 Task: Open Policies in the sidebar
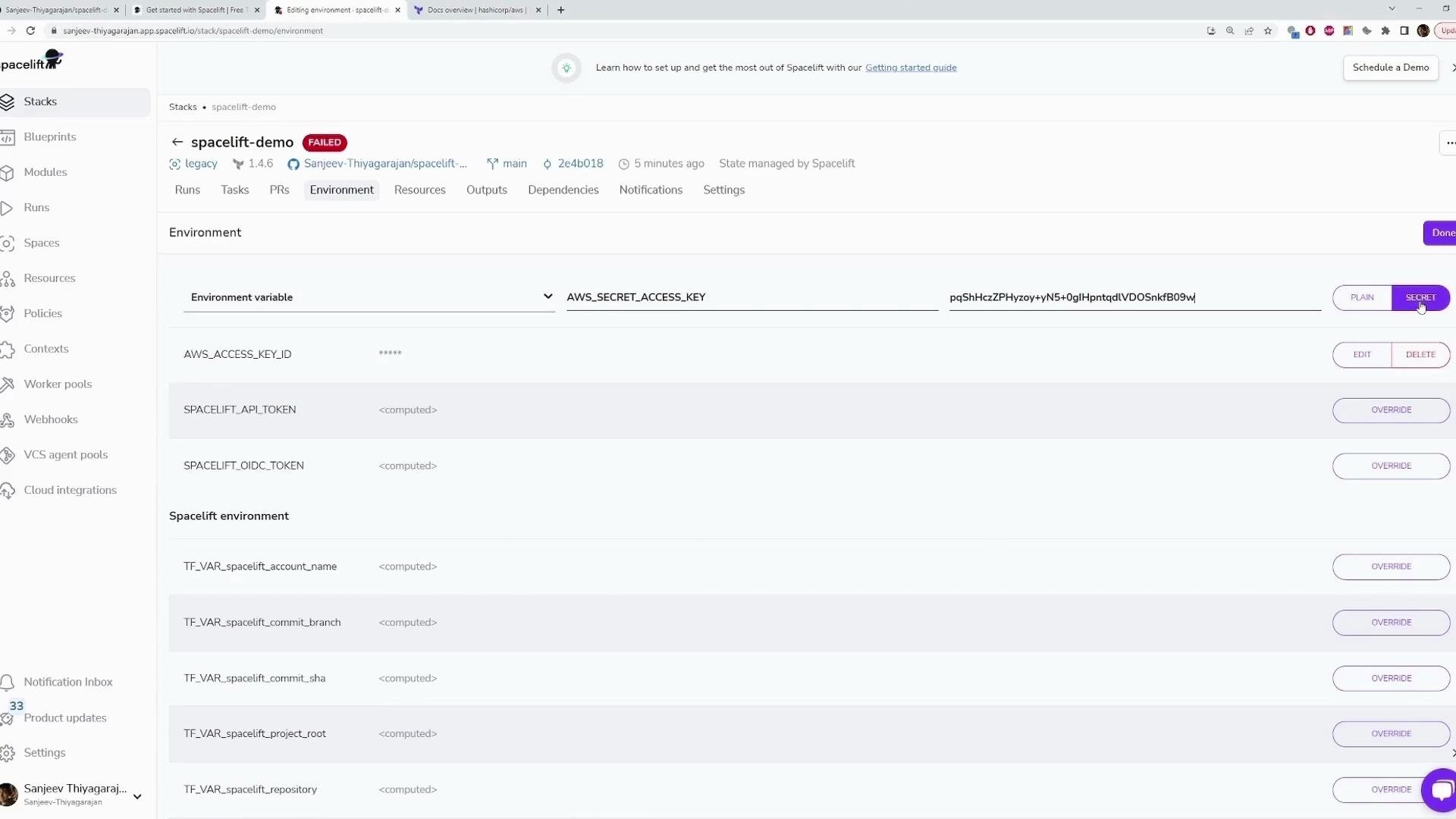pos(42,313)
